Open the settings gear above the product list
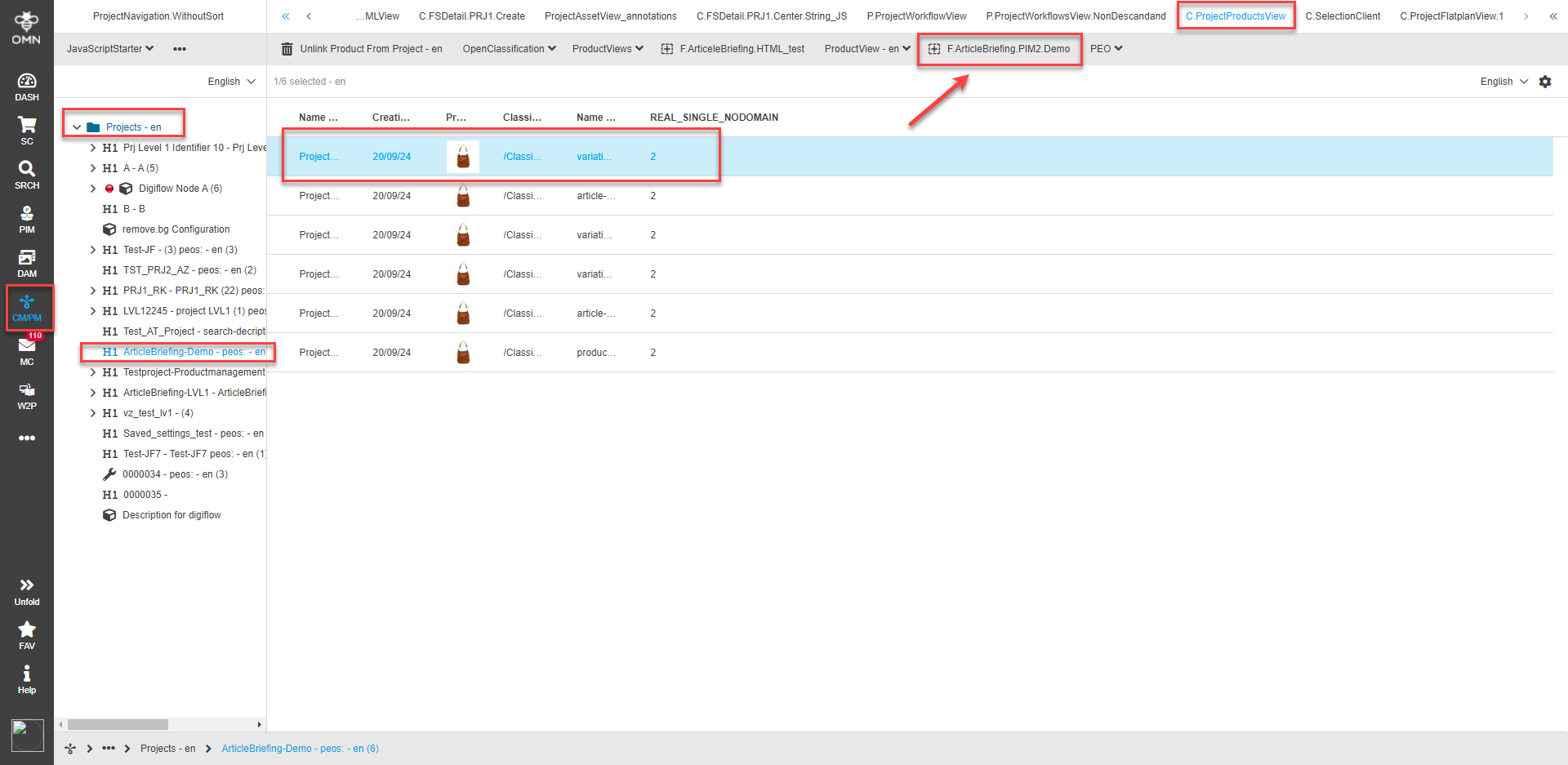Image resolution: width=1568 pixels, height=765 pixels. point(1545,82)
